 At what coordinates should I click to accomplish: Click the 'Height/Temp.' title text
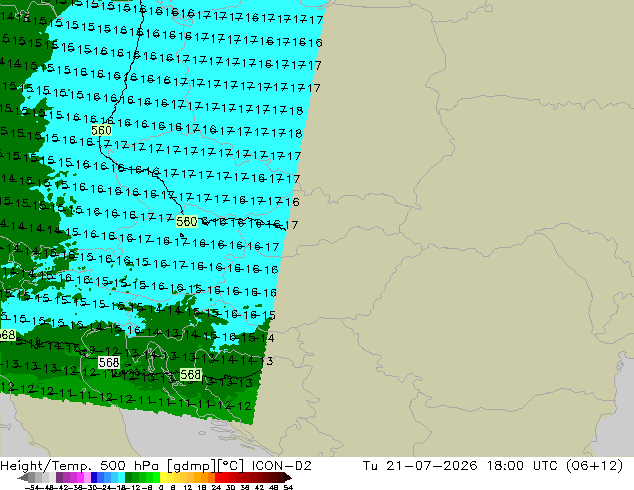click(45, 466)
